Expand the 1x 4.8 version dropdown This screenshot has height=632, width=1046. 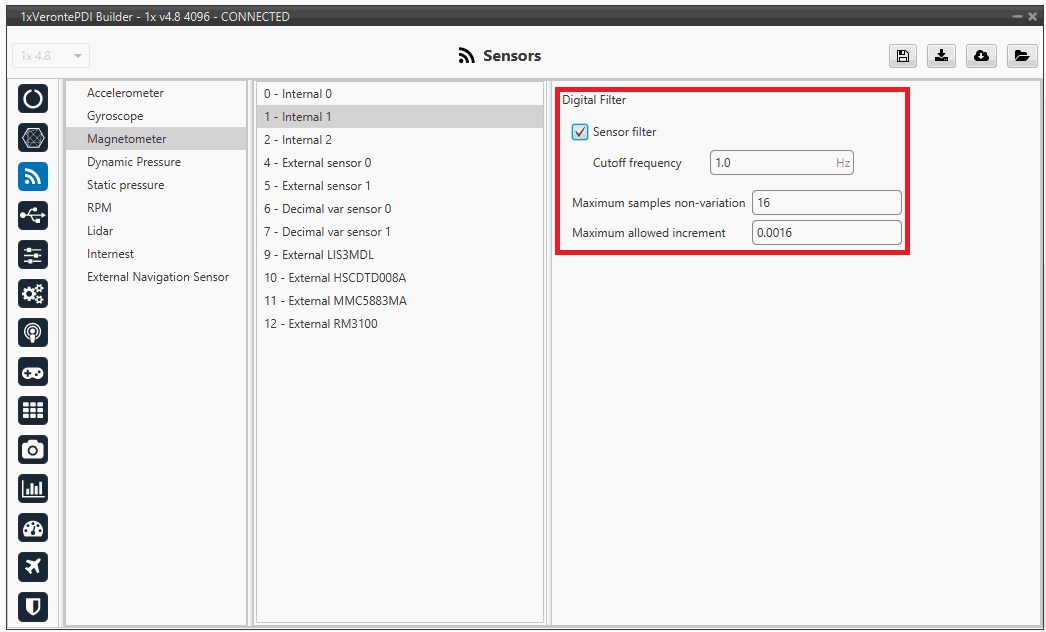coord(51,56)
